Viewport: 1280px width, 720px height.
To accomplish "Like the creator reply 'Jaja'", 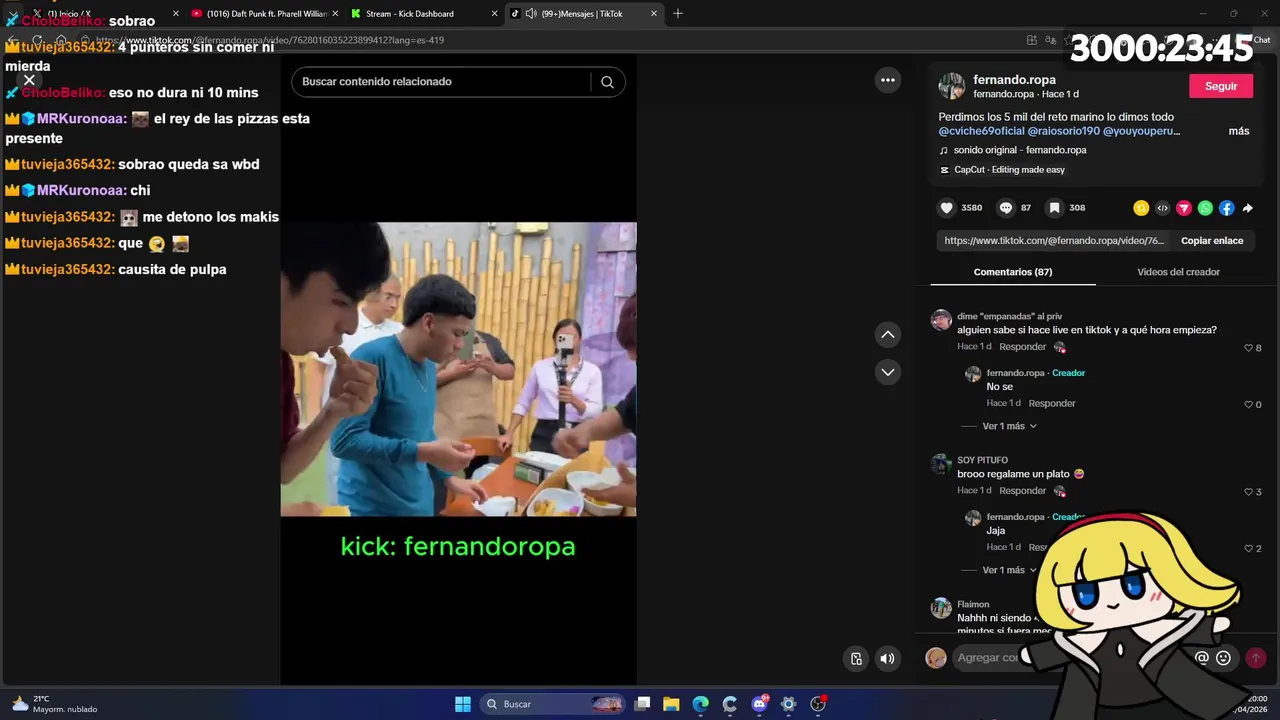I will tap(1248, 549).
